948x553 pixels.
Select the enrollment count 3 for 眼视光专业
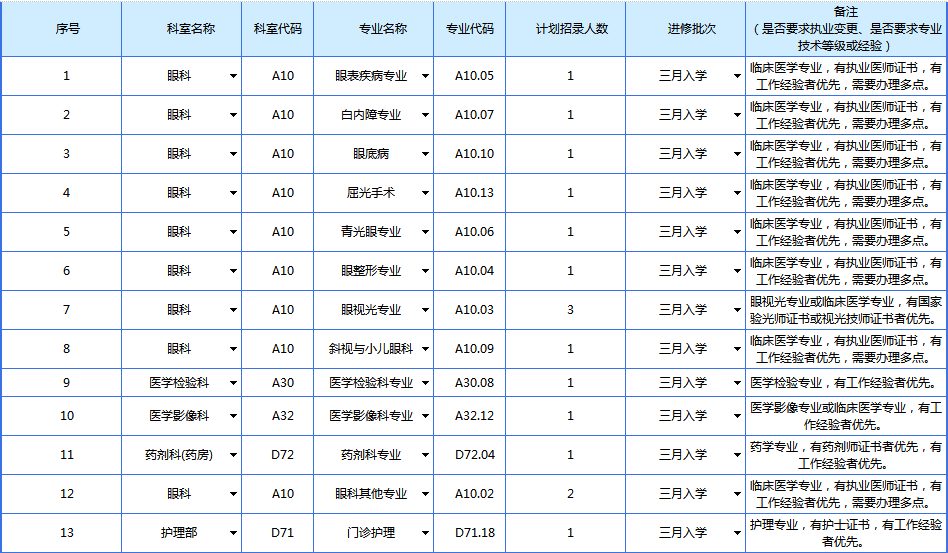[x=570, y=310]
